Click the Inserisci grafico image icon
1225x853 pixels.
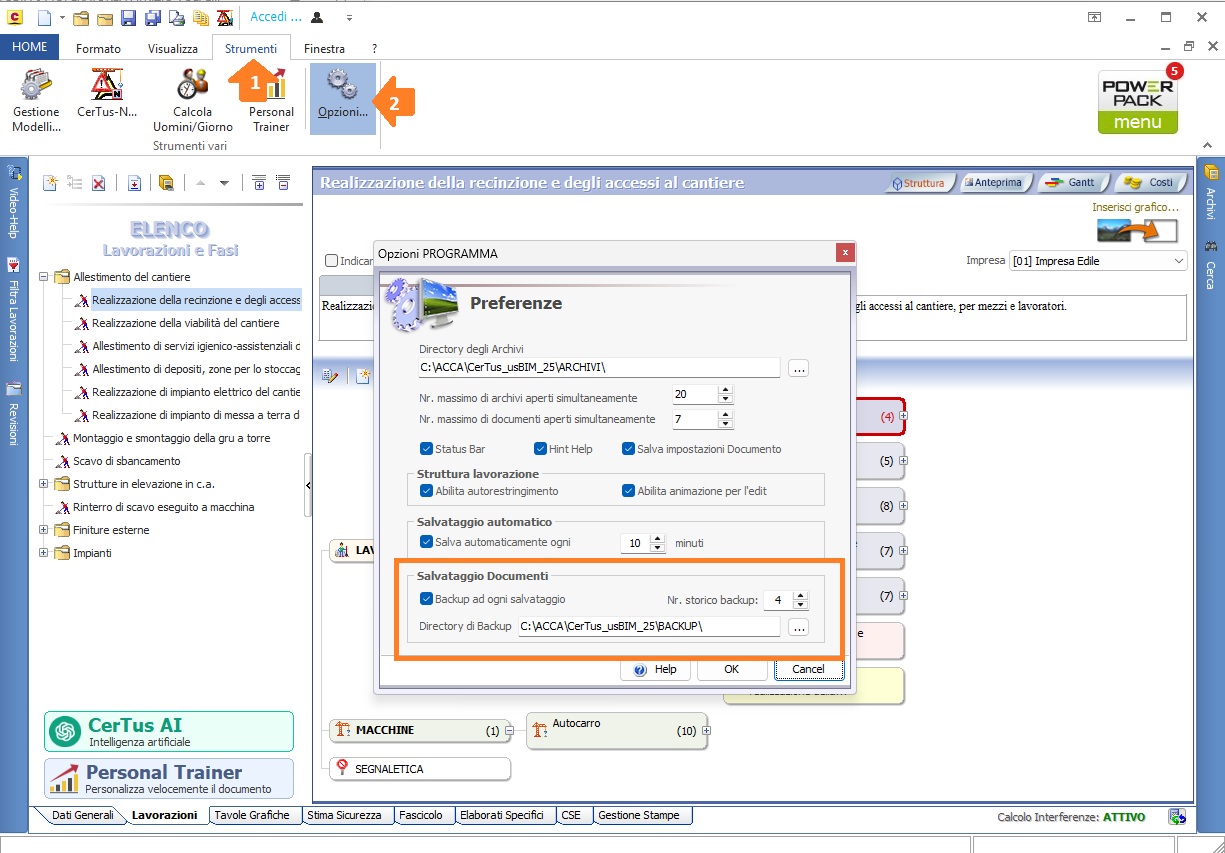1137,230
